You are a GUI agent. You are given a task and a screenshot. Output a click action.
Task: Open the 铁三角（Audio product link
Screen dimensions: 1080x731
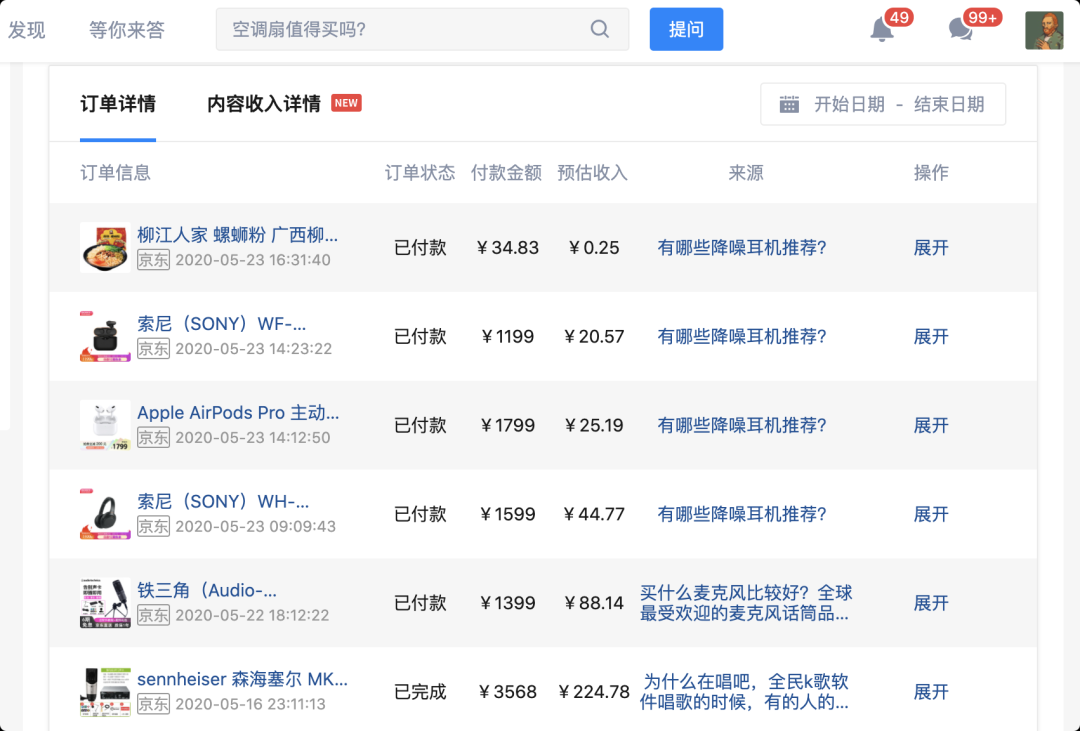tap(207, 590)
